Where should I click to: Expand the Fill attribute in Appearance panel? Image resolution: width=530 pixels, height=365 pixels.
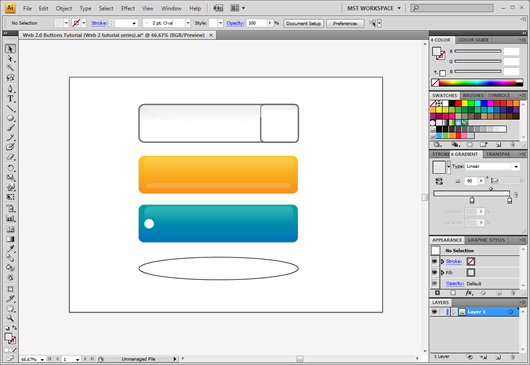[x=442, y=272]
